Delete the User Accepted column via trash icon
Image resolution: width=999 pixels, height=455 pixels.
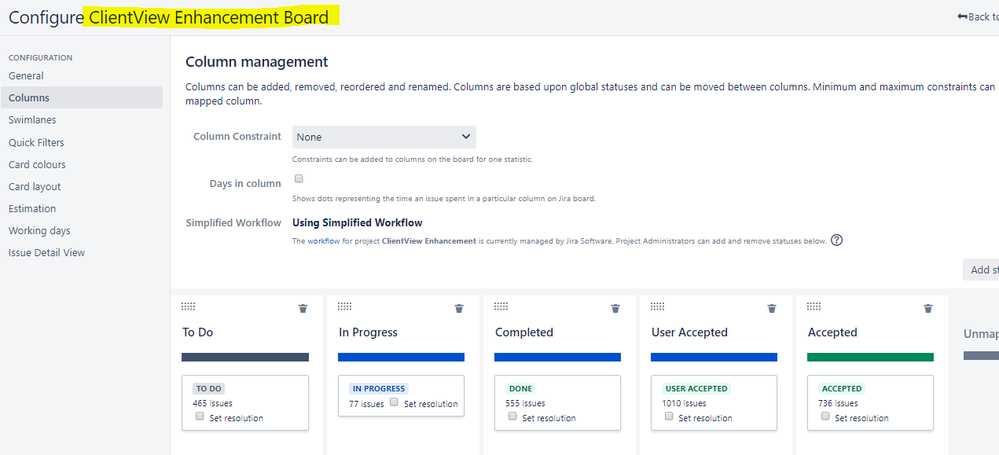(x=772, y=308)
